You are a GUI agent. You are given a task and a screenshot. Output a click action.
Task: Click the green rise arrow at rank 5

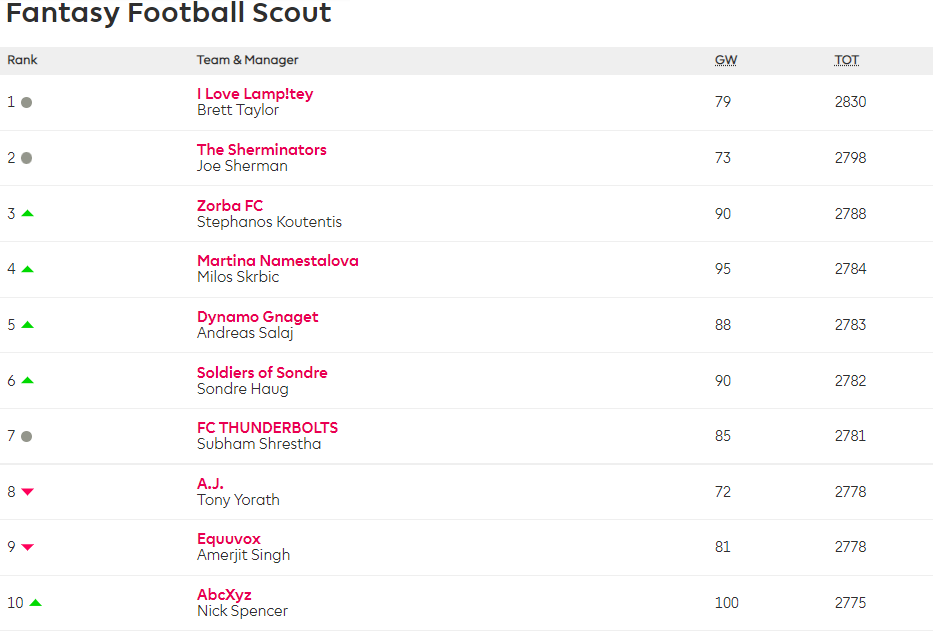pos(27,325)
